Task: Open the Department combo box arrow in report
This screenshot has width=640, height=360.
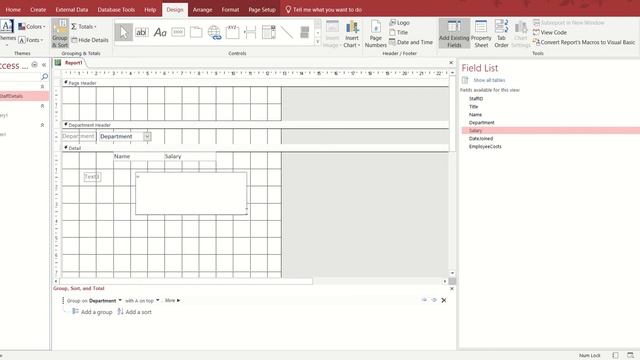Action: click(147, 136)
